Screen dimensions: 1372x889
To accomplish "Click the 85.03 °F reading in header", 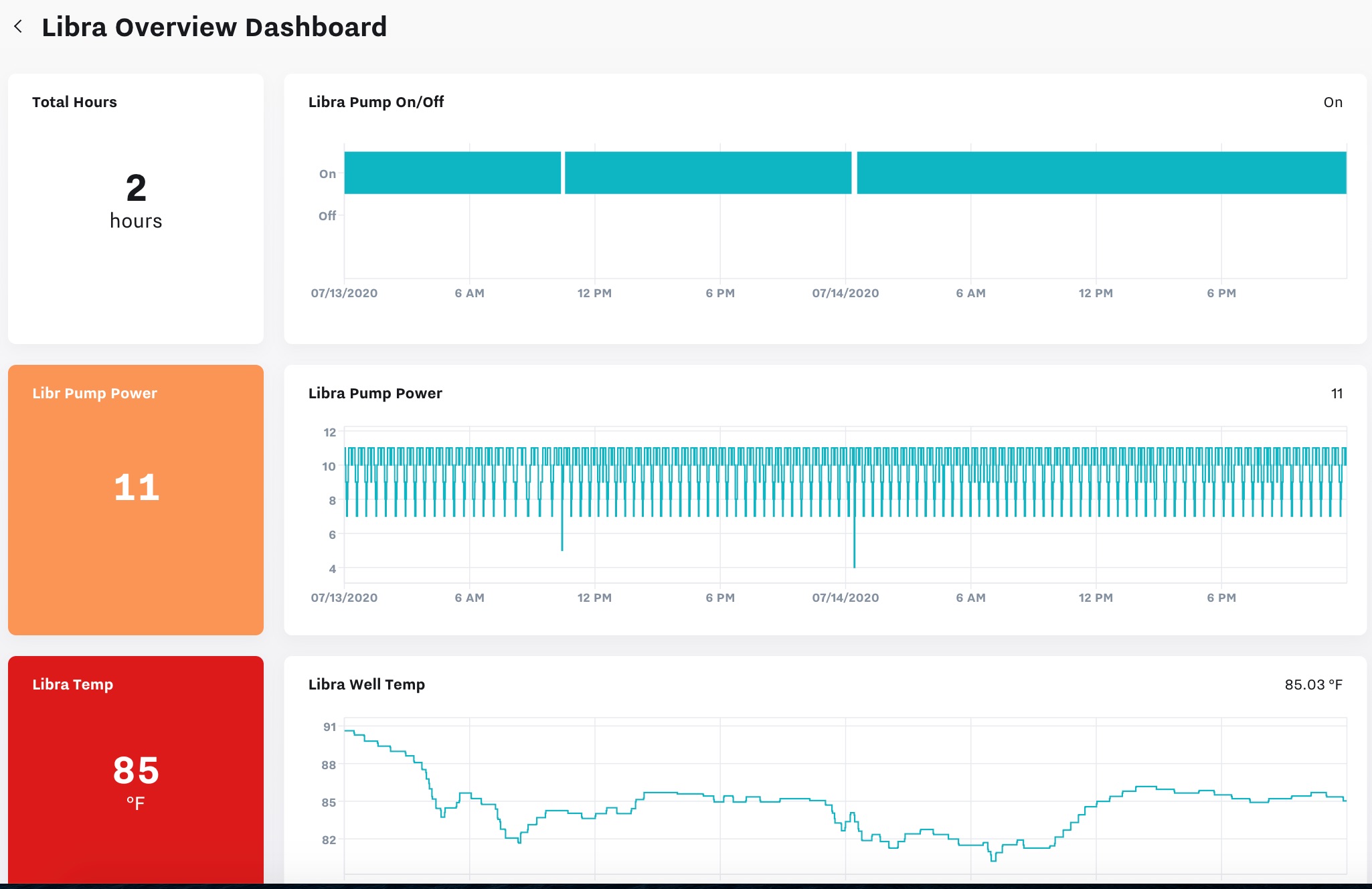I will tap(1313, 685).
